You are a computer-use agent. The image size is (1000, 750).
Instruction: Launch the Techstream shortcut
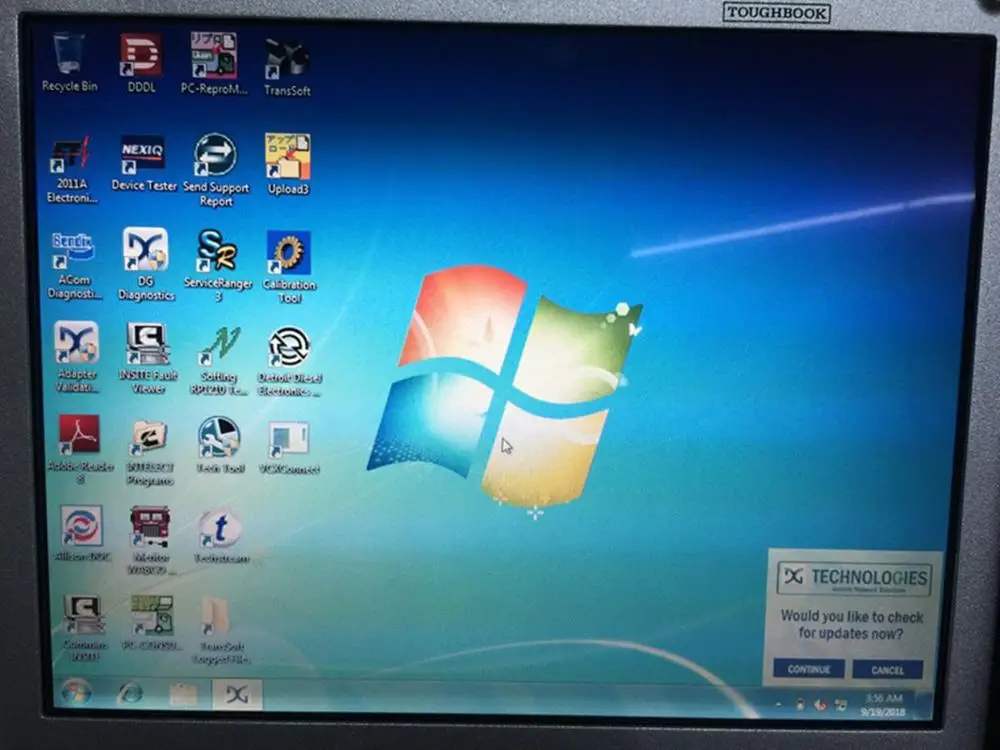coord(221,536)
